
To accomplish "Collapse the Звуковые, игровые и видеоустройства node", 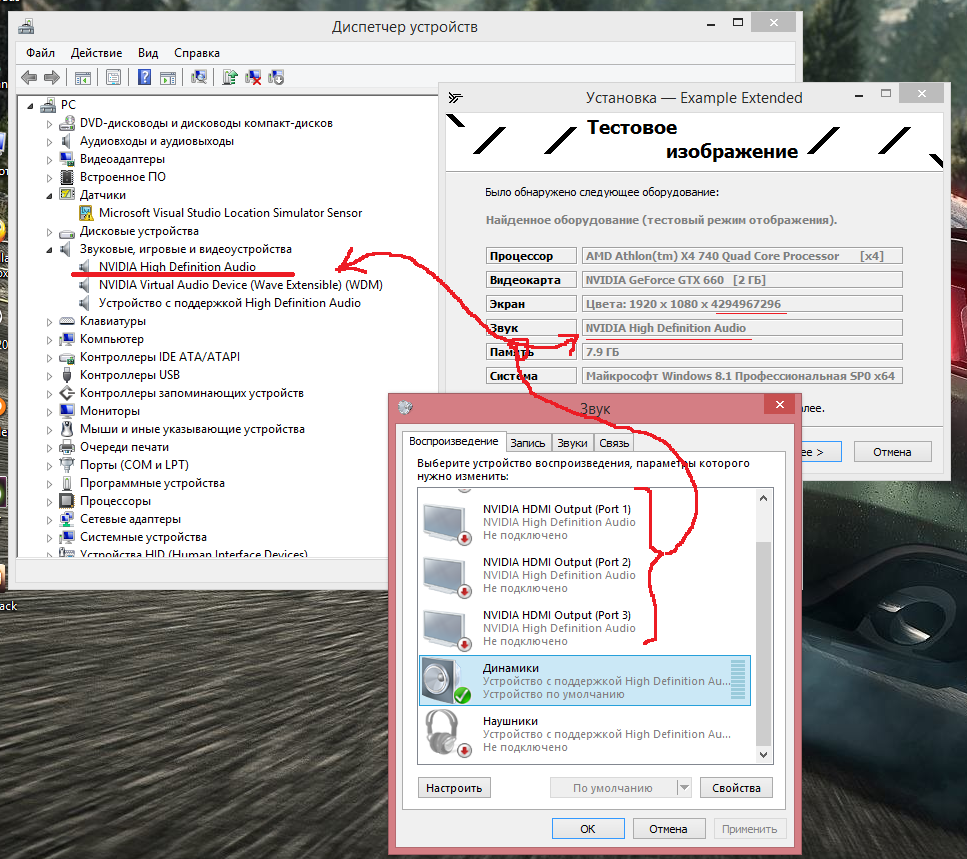I will 49,250.
